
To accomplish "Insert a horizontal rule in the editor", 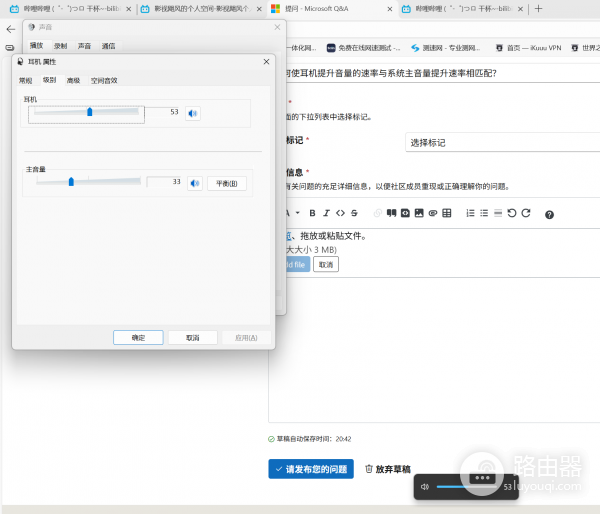I will (498, 213).
